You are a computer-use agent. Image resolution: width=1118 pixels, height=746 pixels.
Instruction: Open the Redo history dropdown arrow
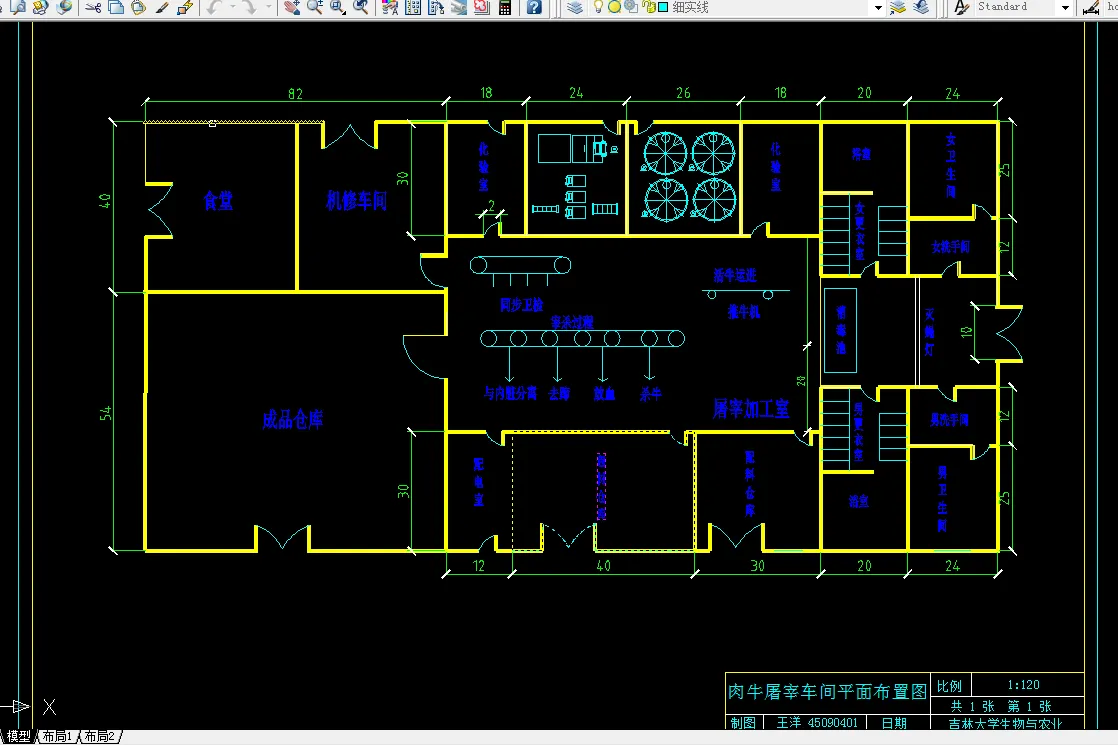click(x=268, y=7)
